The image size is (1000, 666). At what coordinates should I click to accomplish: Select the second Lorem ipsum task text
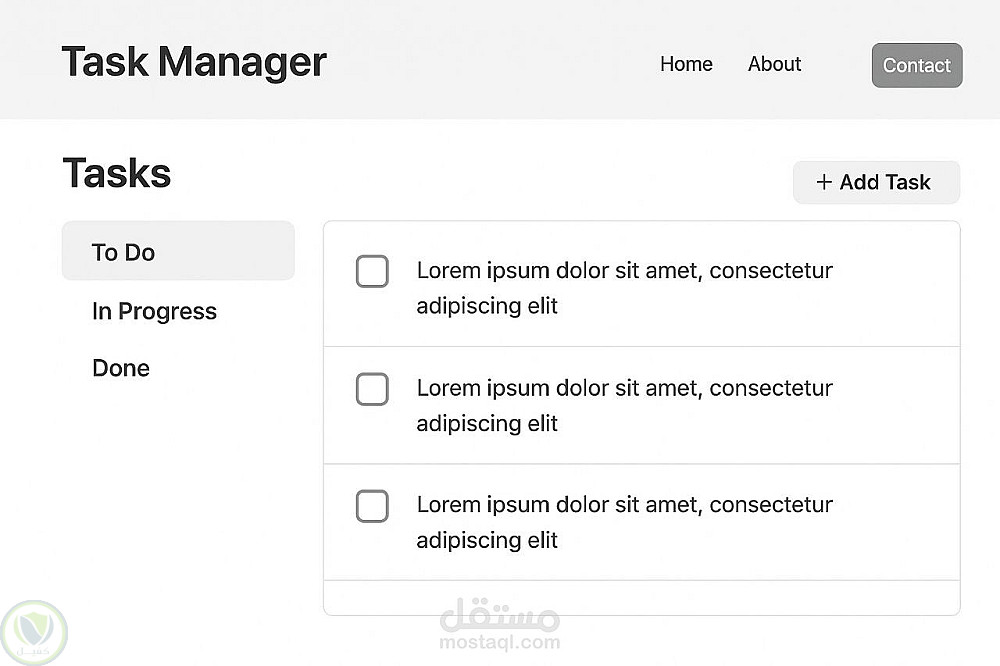[624, 405]
